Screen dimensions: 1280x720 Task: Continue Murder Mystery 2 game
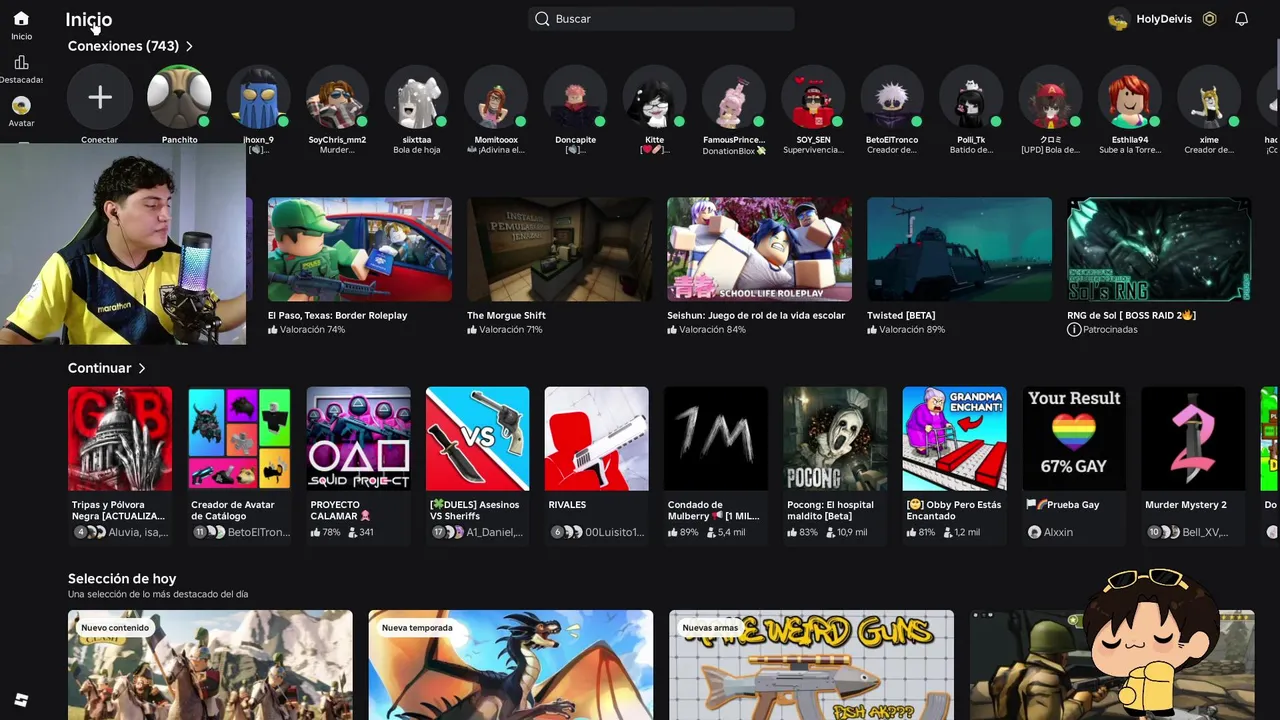click(x=1193, y=439)
